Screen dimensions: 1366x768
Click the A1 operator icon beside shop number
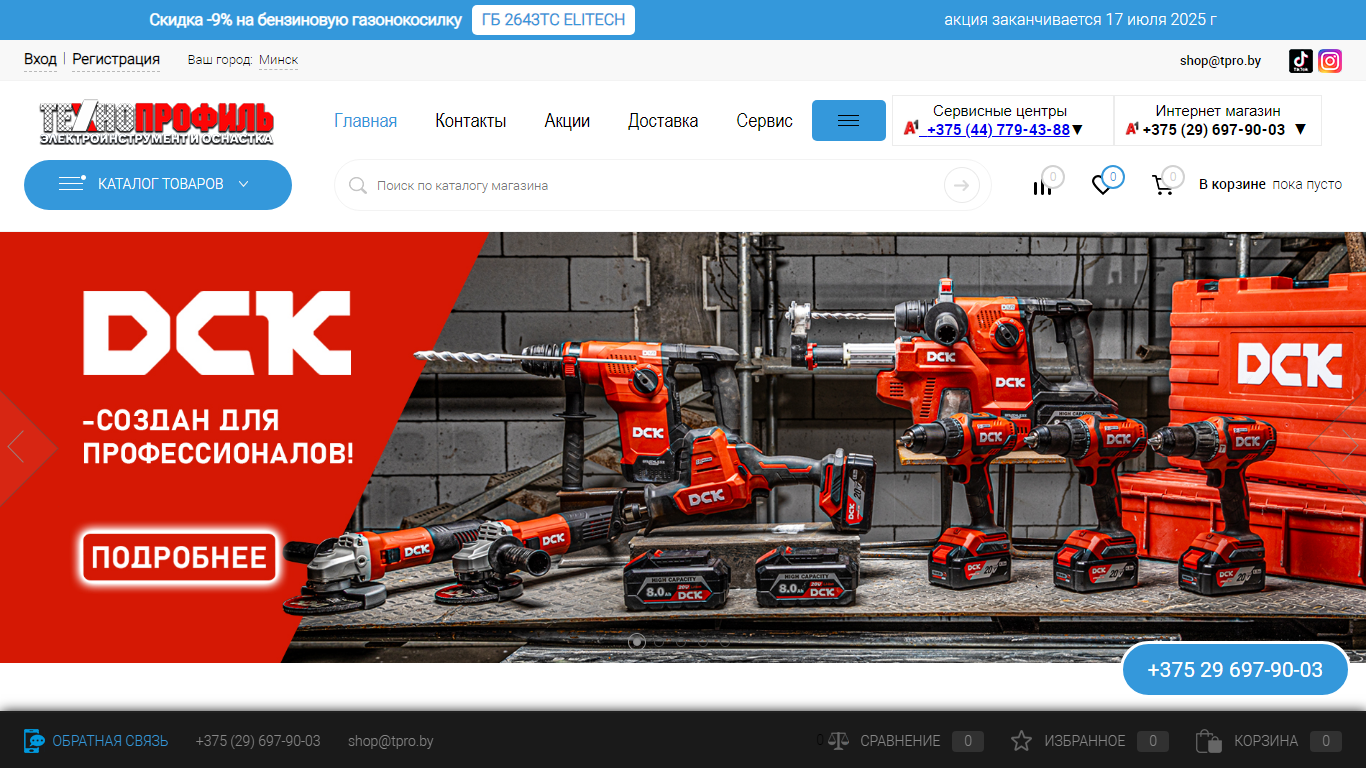[1132, 129]
